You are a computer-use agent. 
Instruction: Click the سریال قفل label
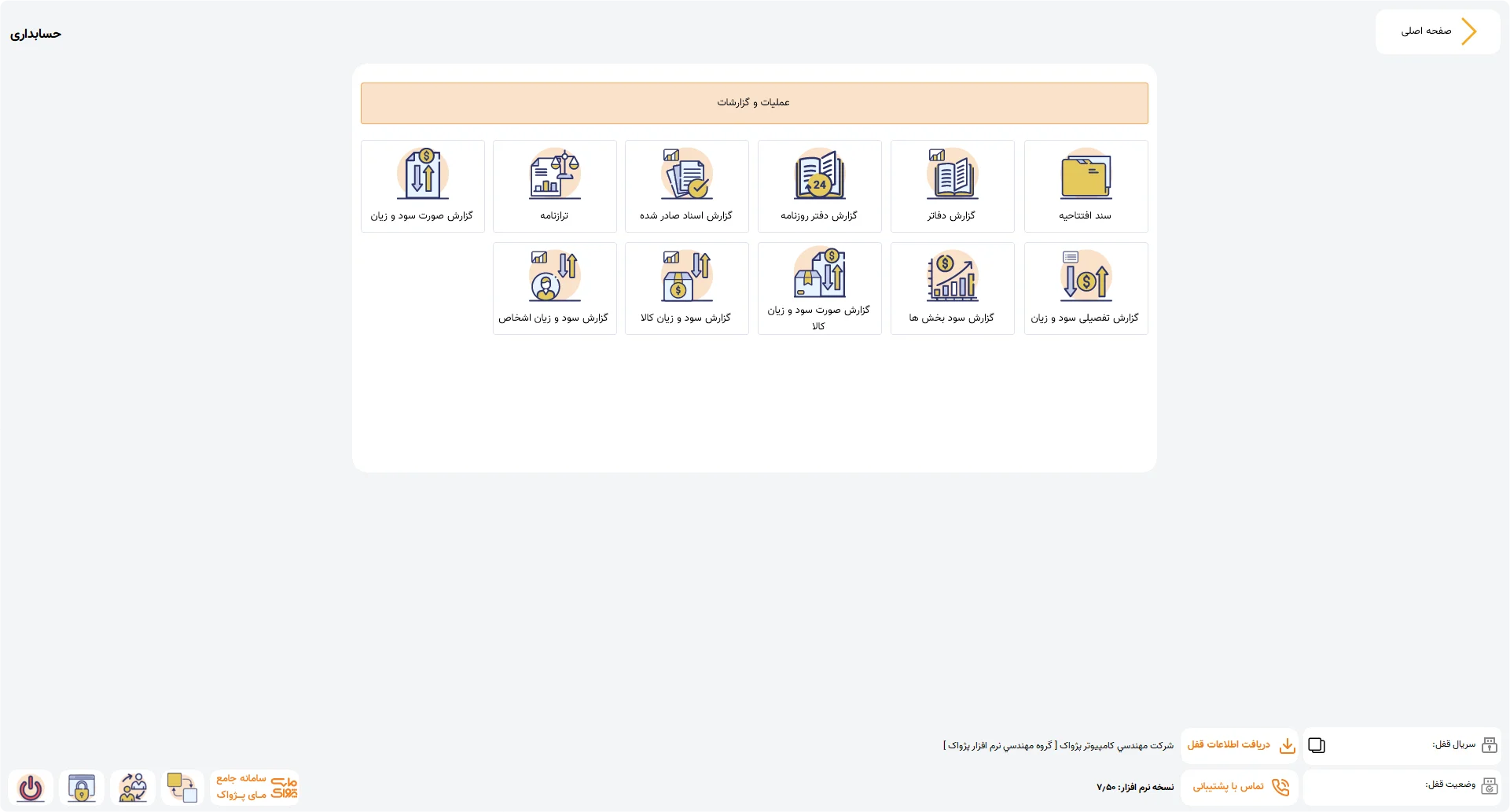pyautogui.click(x=1453, y=744)
